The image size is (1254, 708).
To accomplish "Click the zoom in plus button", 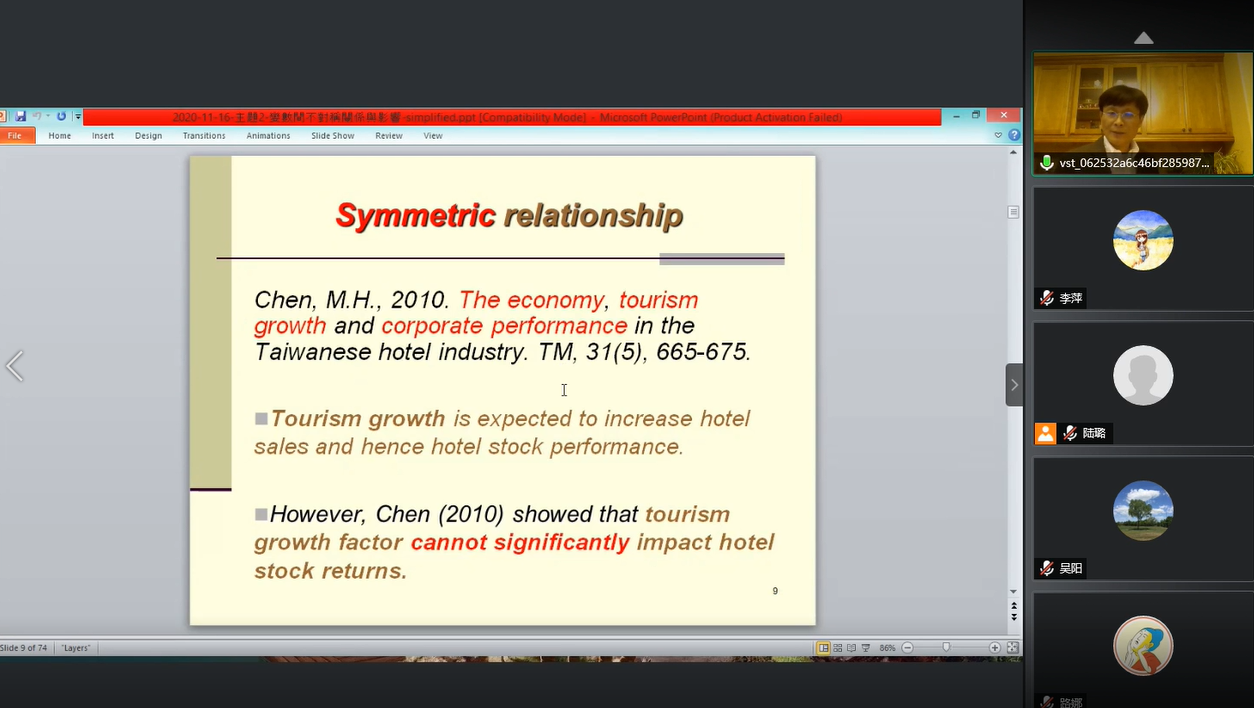I will coord(995,648).
